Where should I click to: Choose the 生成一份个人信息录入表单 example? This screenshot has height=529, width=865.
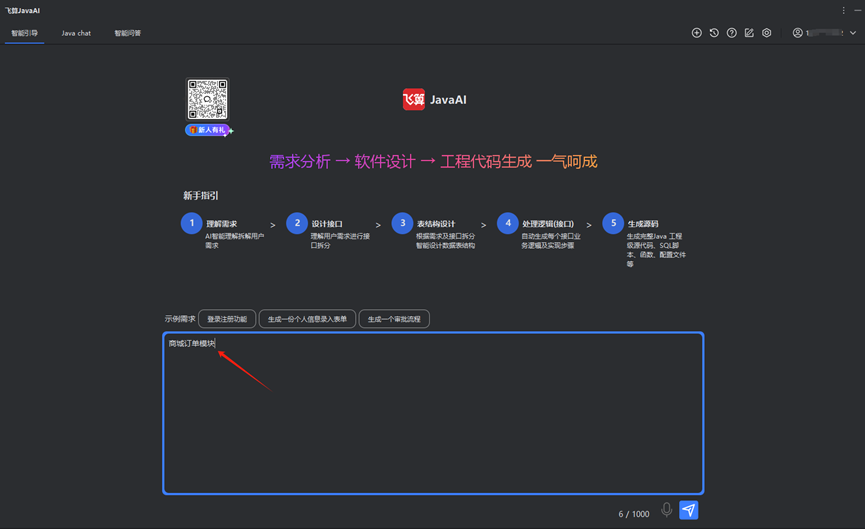[x=307, y=319]
